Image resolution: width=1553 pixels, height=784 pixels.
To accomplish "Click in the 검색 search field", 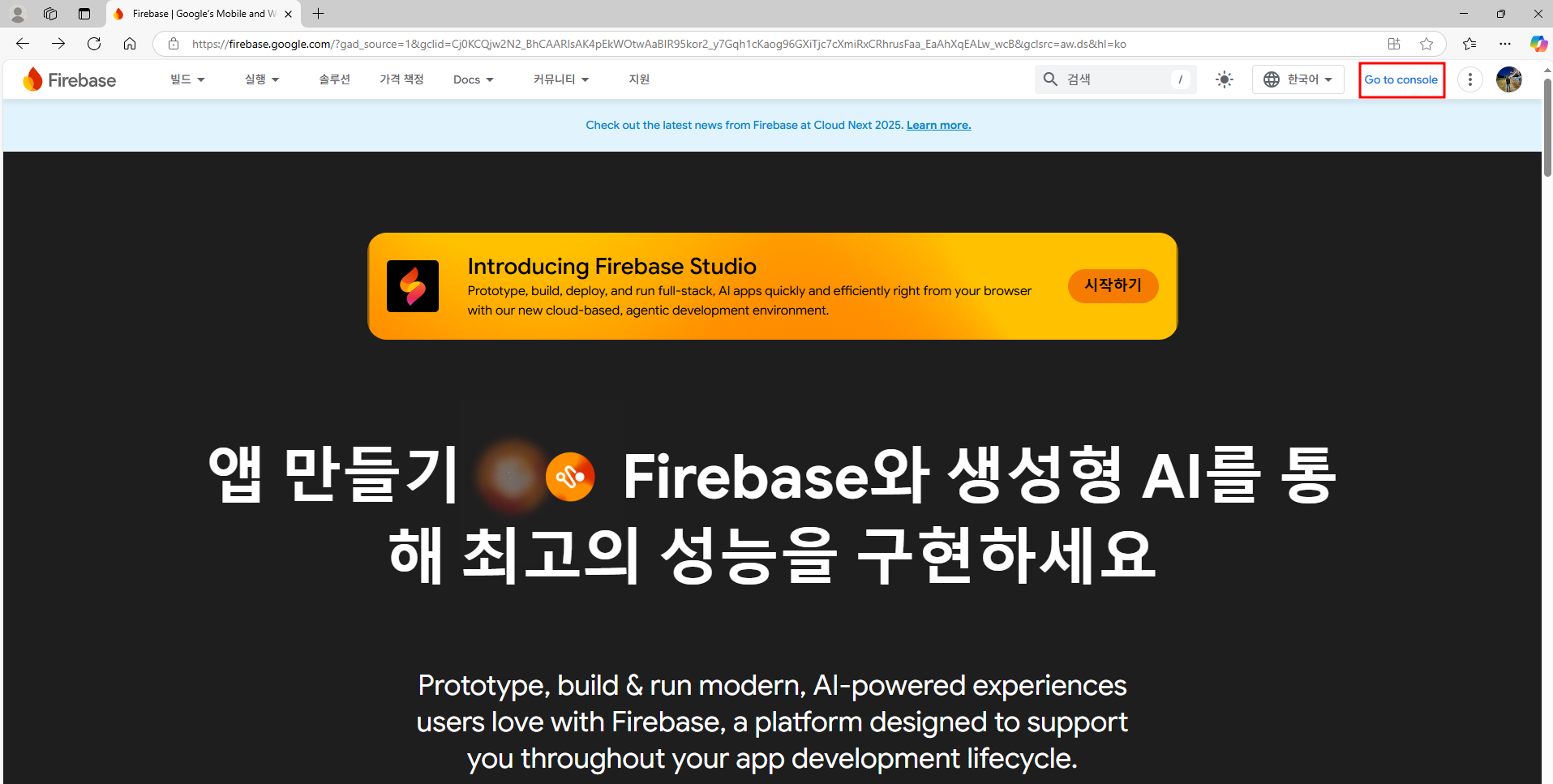I will pyautogui.click(x=1116, y=79).
